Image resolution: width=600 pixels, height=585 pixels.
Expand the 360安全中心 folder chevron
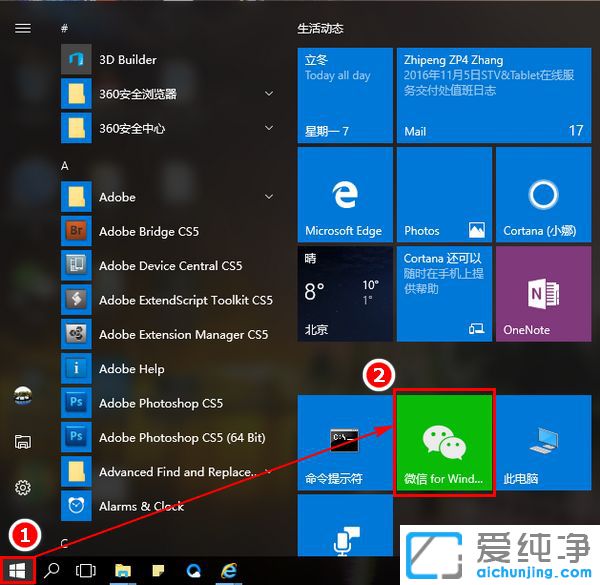click(269, 127)
